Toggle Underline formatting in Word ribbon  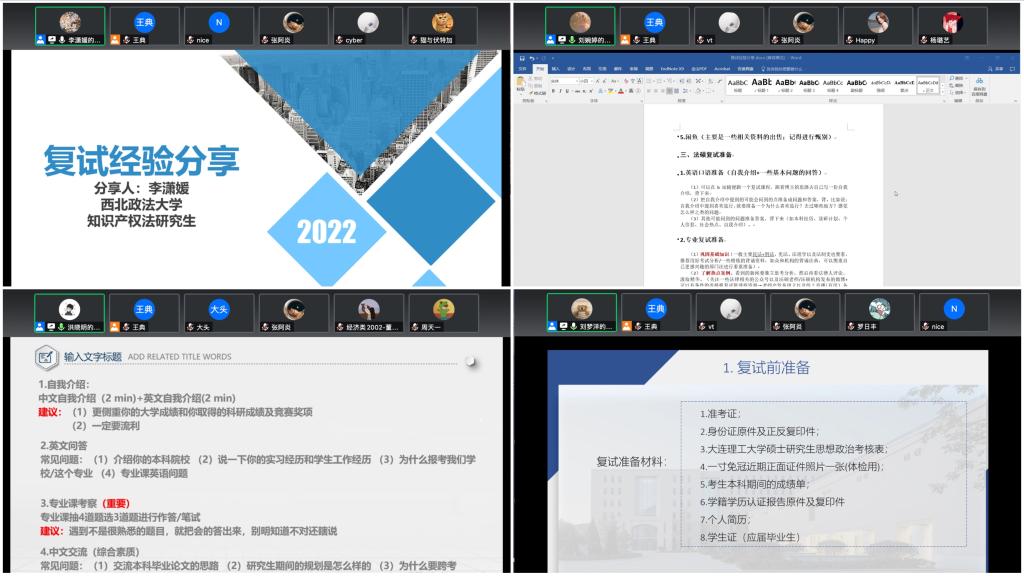(x=566, y=90)
